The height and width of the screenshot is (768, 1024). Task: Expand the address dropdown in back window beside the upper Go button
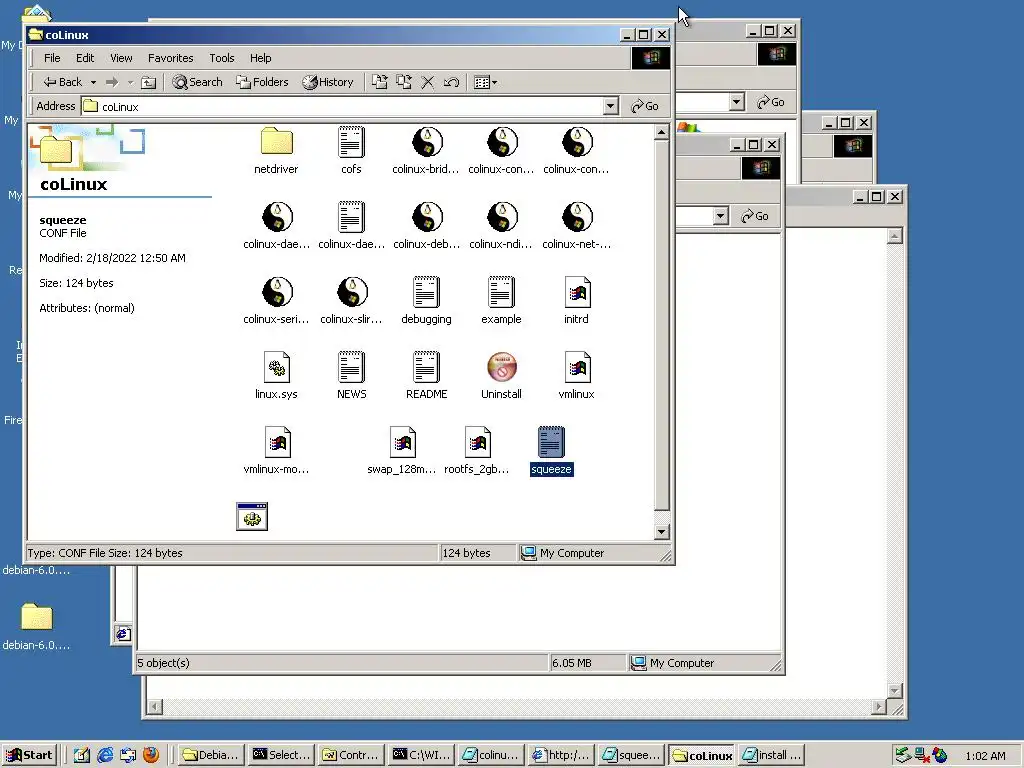pyautogui.click(x=737, y=102)
